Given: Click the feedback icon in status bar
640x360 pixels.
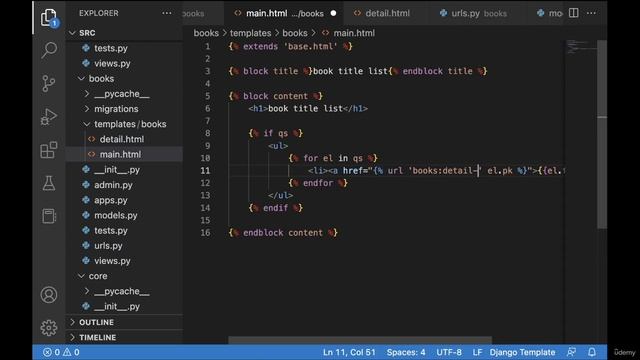Looking at the screenshot, I should [571, 352].
